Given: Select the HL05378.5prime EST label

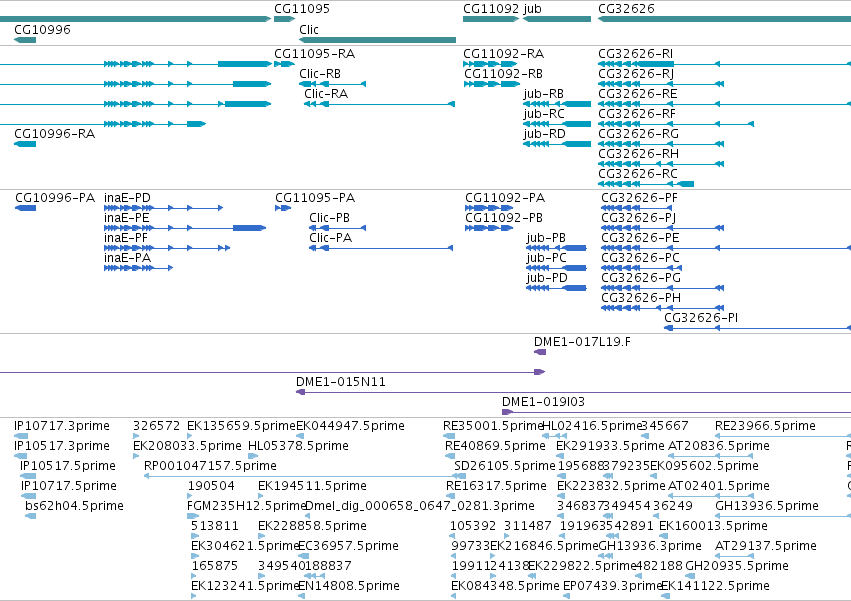Looking at the screenshot, I should 299,446.
